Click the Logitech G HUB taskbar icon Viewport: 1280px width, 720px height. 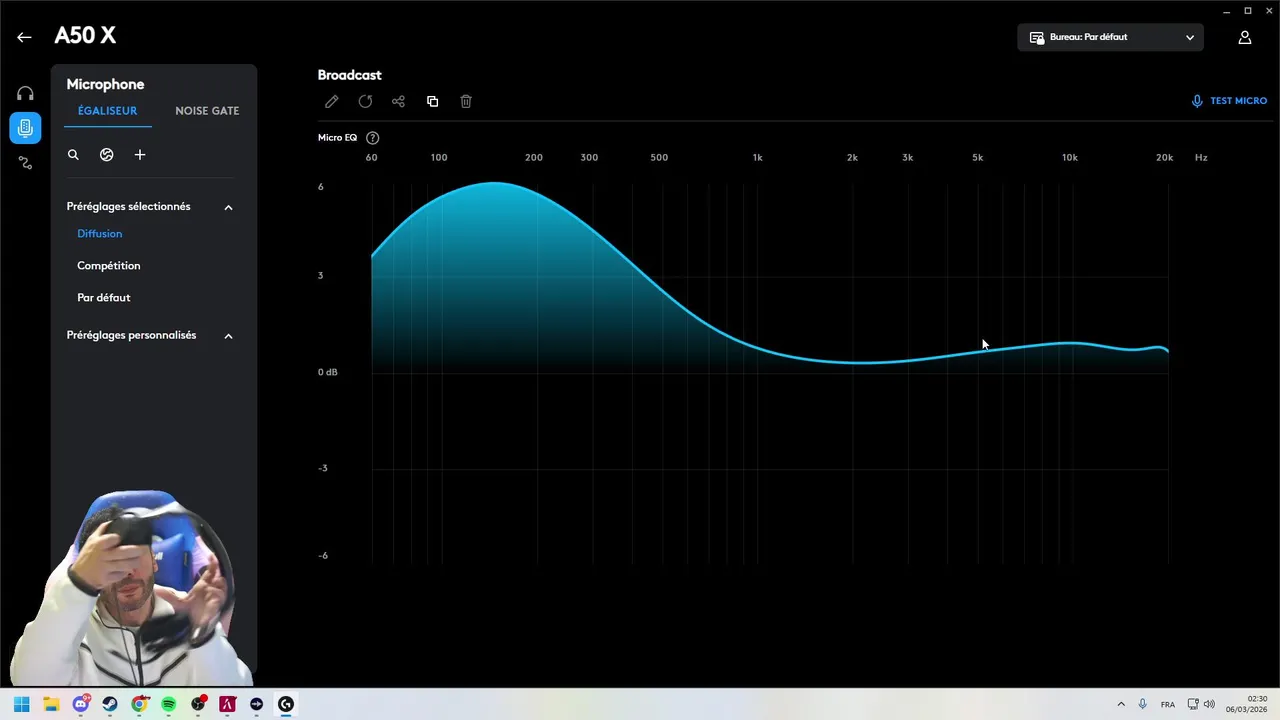pos(286,704)
